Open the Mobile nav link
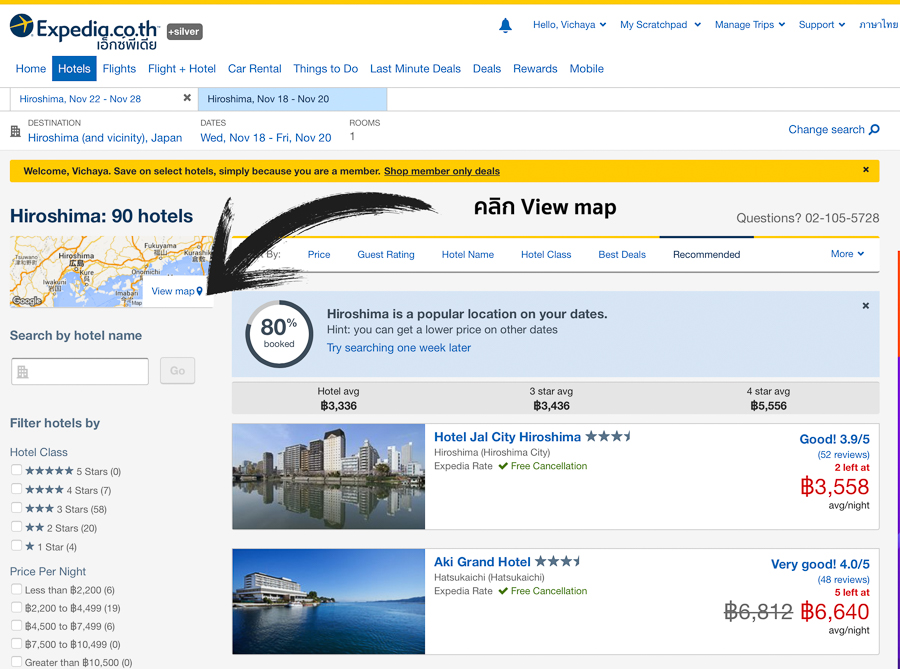Viewport: 900px width, 669px height. 586,68
